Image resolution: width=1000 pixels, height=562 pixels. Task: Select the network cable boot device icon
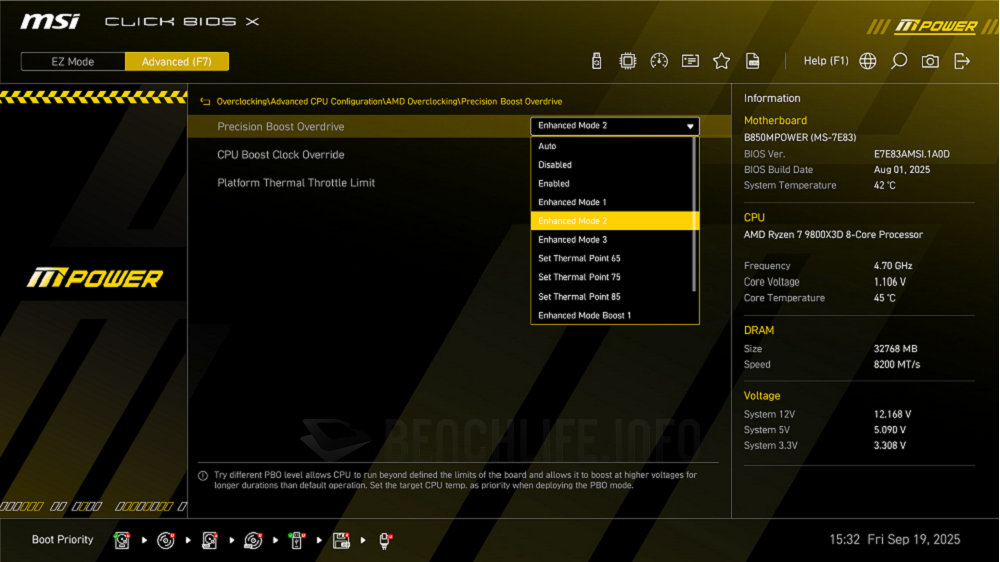click(x=385, y=540)
